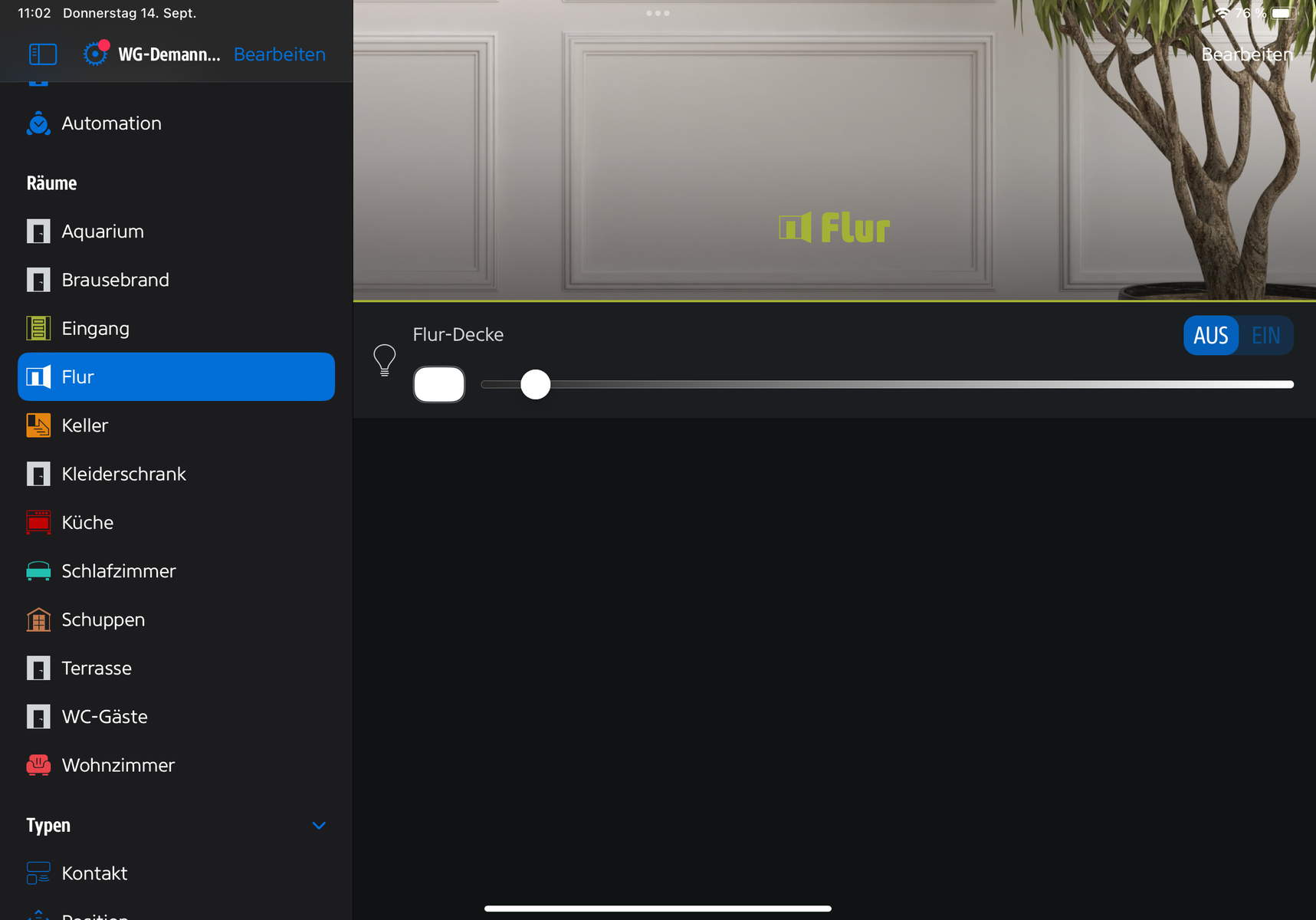1316x920 pixels.
Task: Collapse the Typen section chevron
Action: [x=319, y=826]
